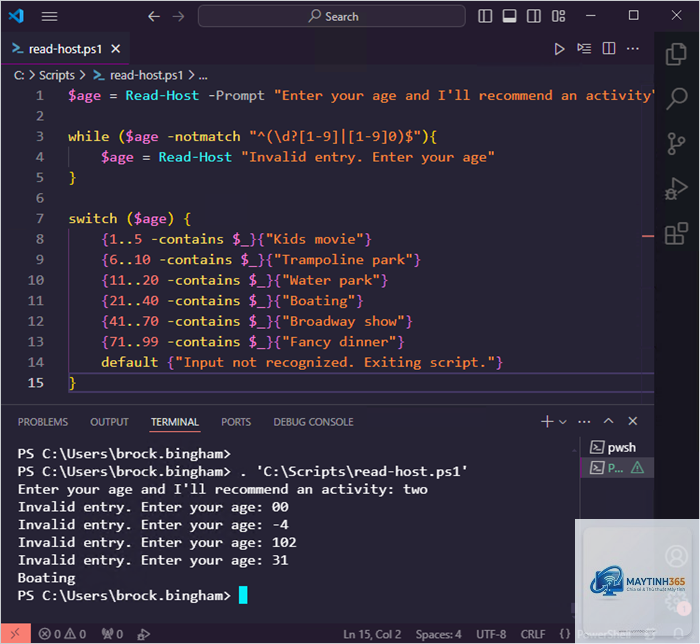Open Source Control view
This screenshot has width=700, height=644.
676,143
